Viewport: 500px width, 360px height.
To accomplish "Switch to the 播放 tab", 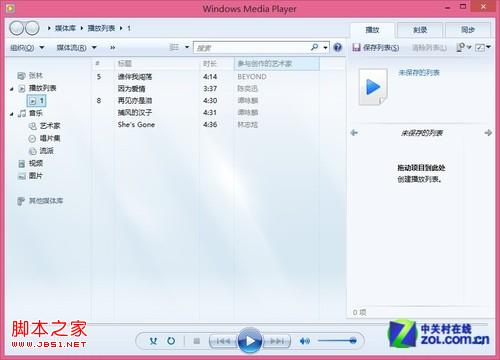I will coord(372,30).
